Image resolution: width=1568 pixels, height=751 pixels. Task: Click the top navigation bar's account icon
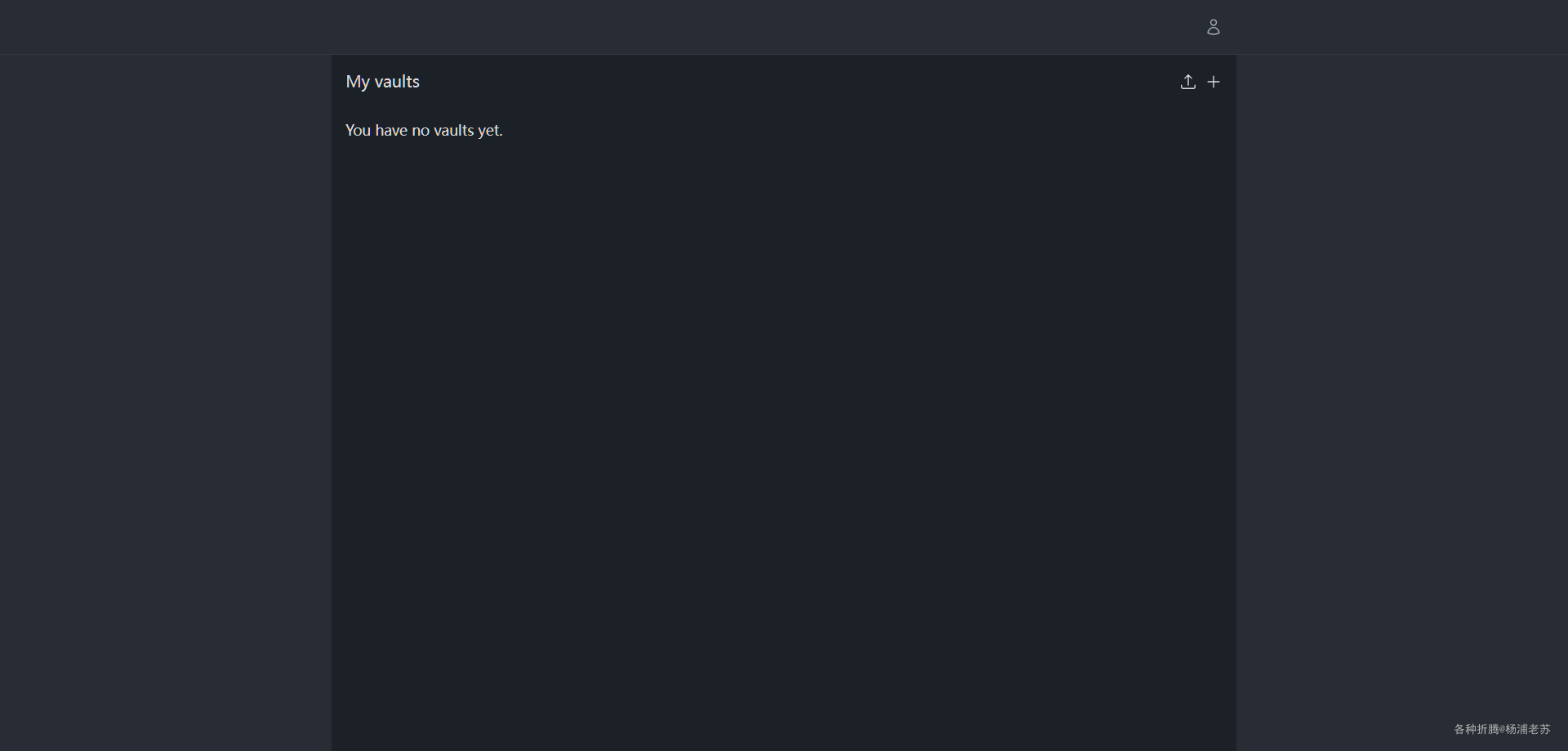click(1213, 27)
